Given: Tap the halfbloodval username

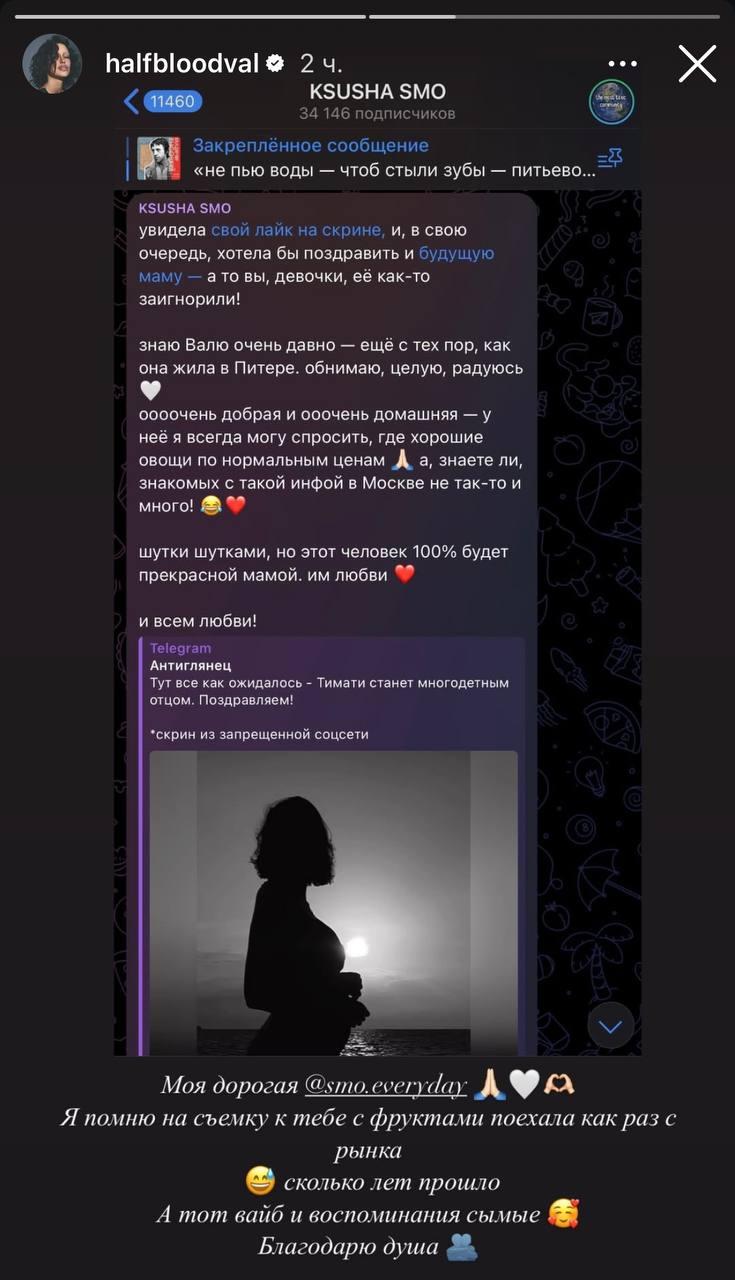Looking at the screenshot, I should pyautogui.click(x=181, y=63).
